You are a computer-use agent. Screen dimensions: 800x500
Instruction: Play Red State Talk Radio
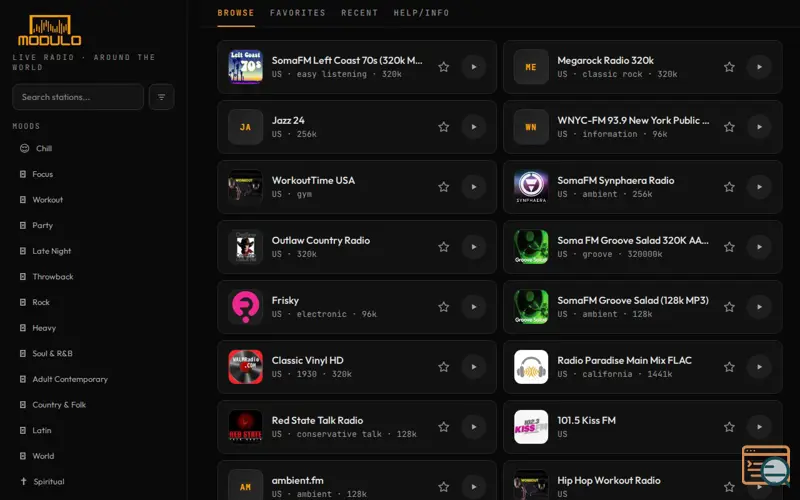[474, 427]
